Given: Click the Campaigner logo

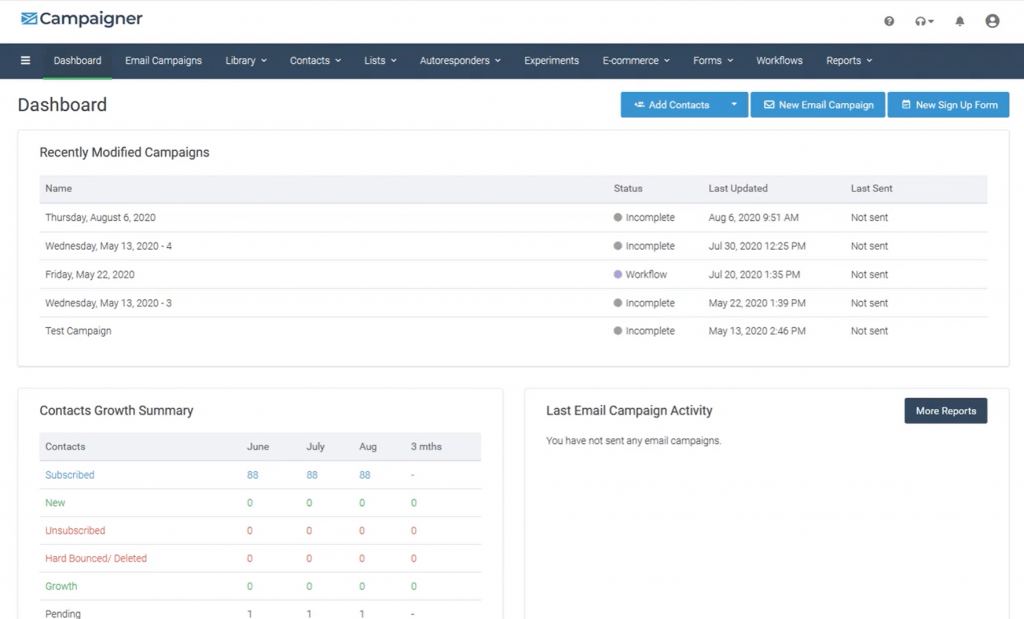Looking at the screenshot, I should point(82,19).
